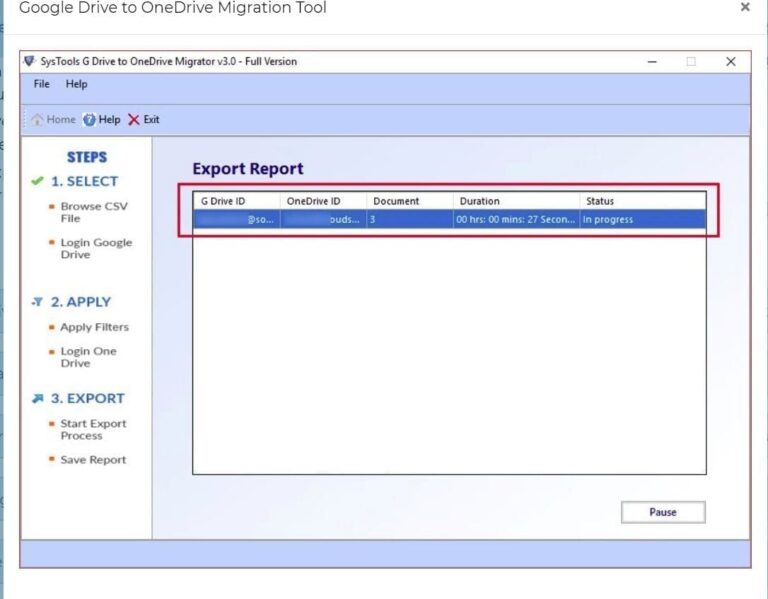Click the Home icon in toolbar
Screen dimensions: 768x599
(x=38, y=120)
